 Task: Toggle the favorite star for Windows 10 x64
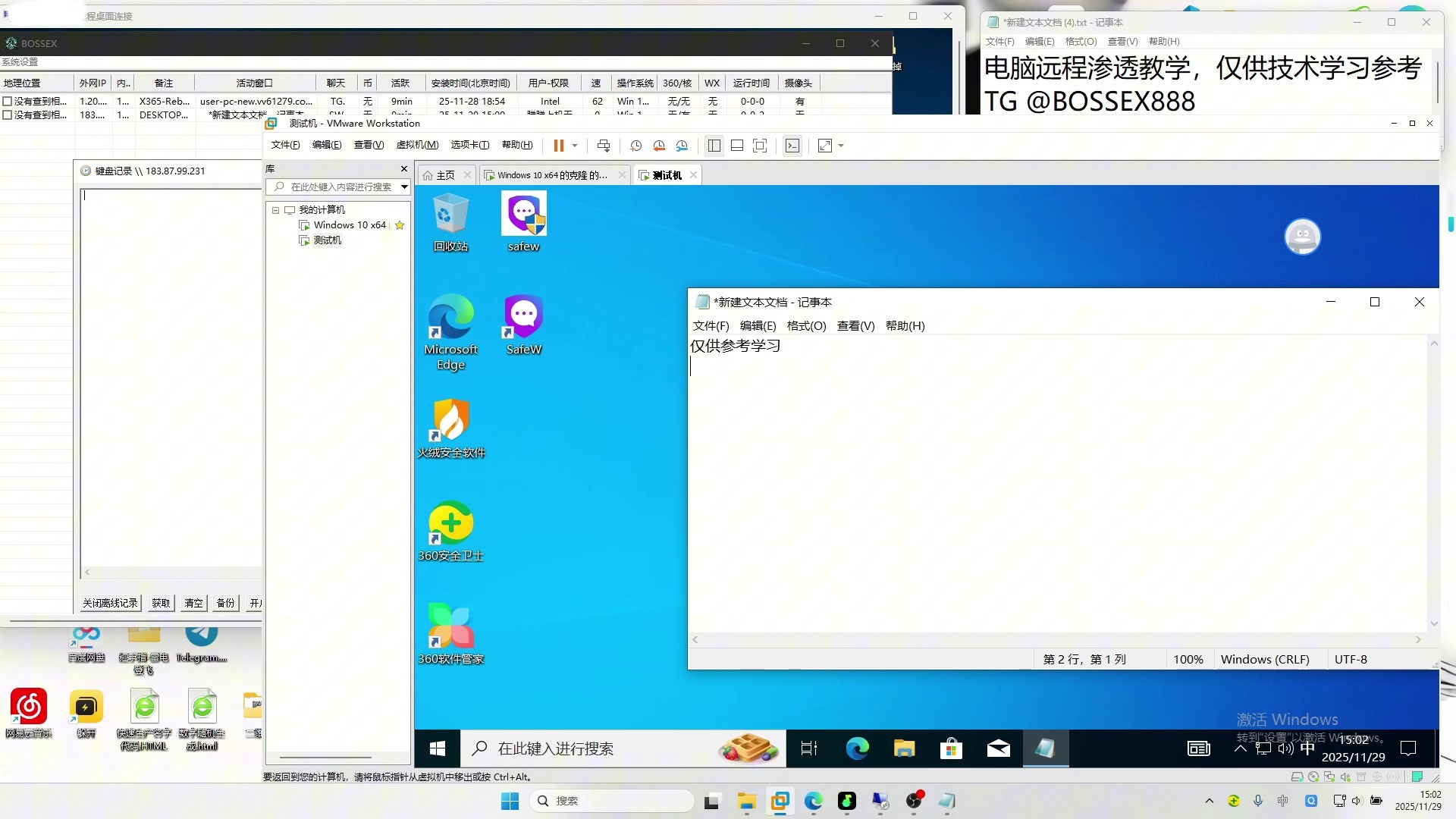[400, 225]
